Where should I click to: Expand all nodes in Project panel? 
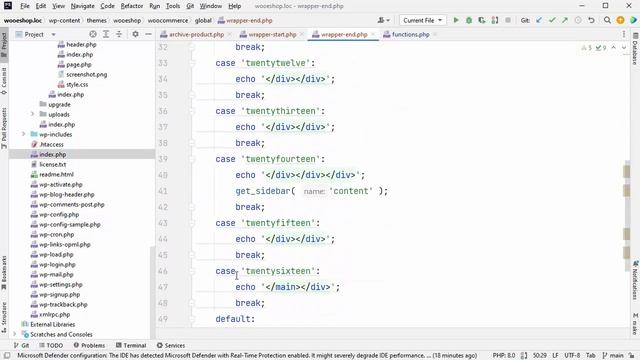coord(106,34)
